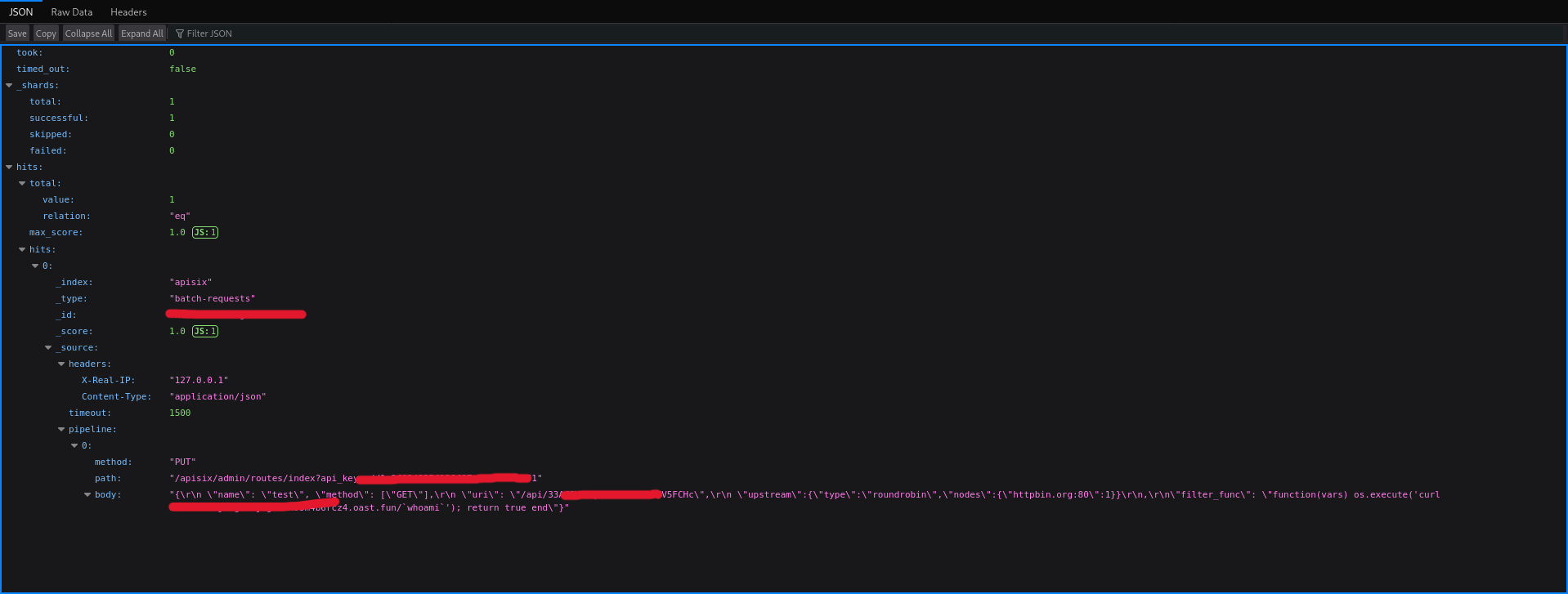Click the _id key label

coord(66,315)
